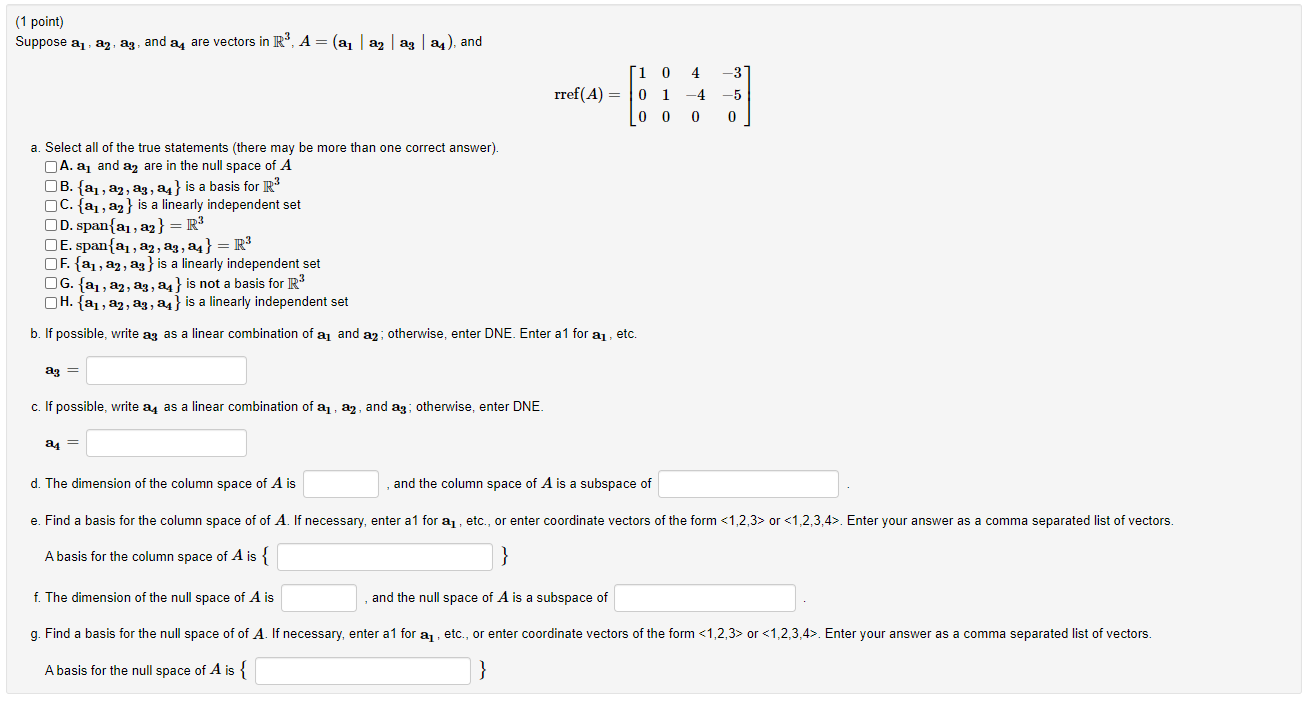Check option A about null space of A
Viewport: 1311px width, 702px height.
[49, 166]
